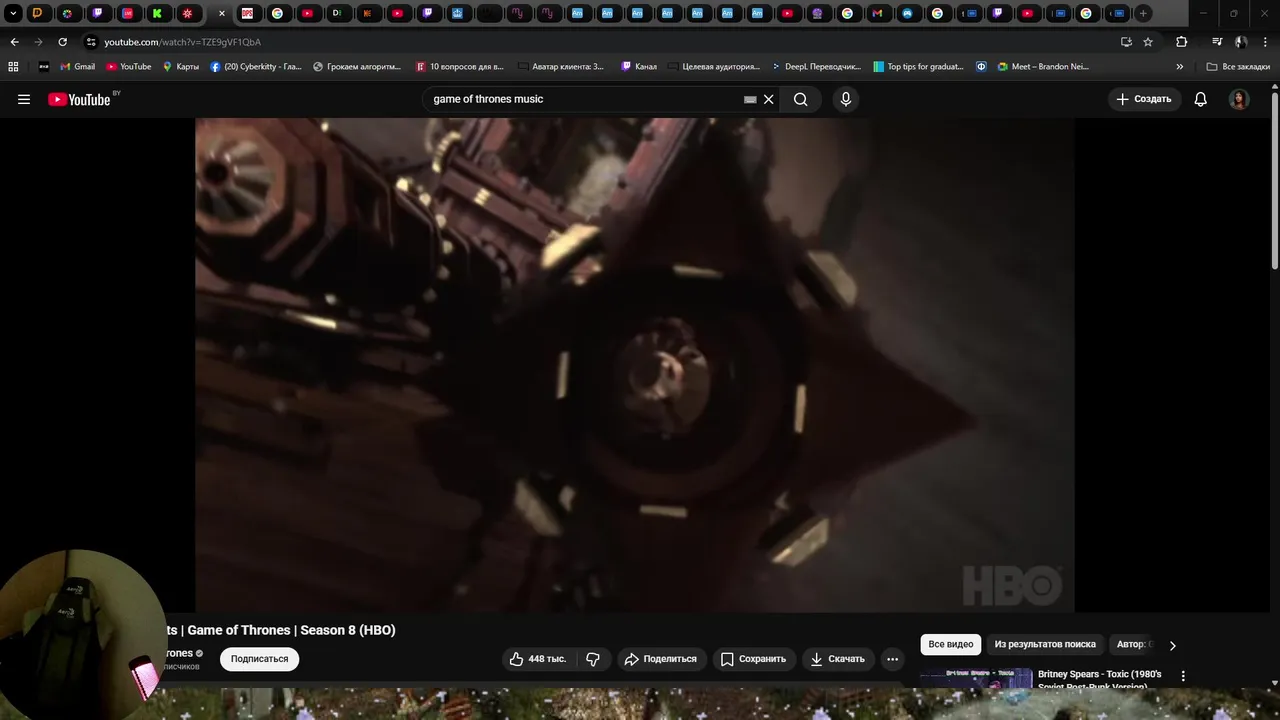The image size is (1280, 720).
Task: Dislike the video with thumbs-down icon
Action: [593, 659]
